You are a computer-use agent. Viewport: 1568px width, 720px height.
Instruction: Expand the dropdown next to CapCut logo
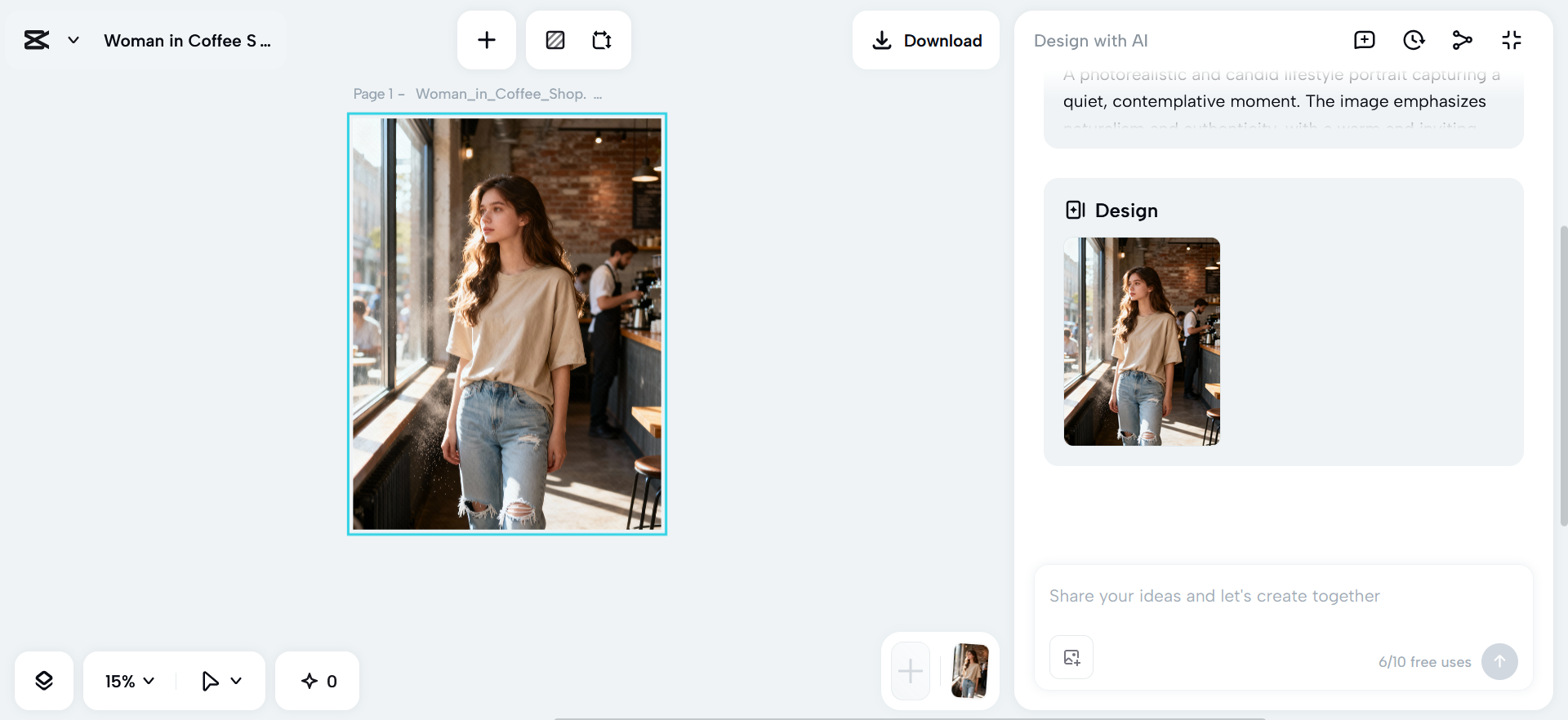73,40
